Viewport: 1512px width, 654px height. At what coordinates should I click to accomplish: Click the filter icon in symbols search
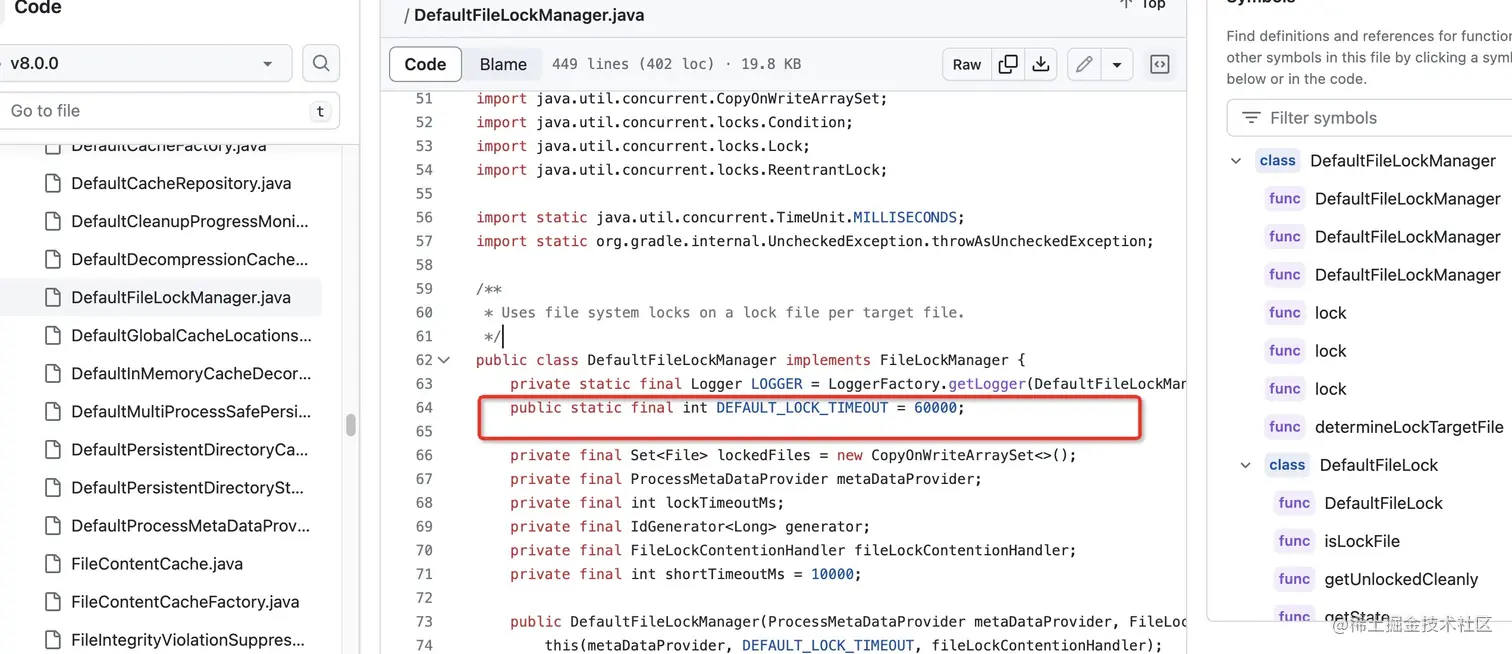pyautogui.click(x=1251, y=118)
